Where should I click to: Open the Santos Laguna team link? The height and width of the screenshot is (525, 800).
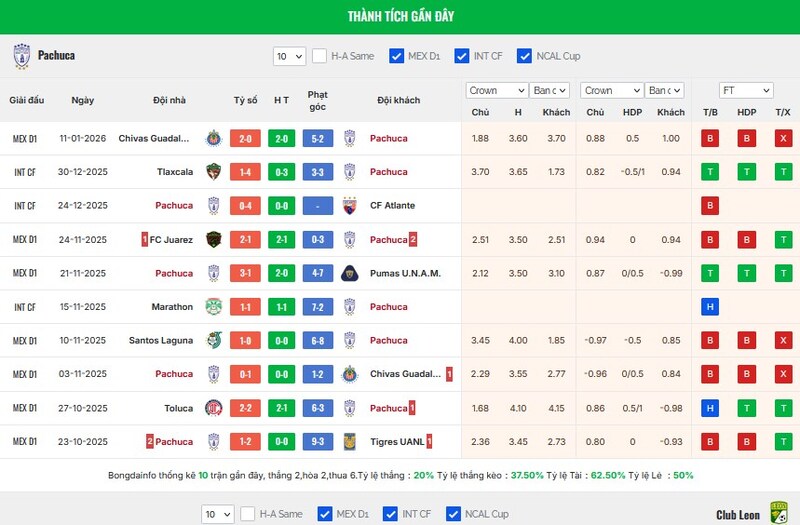point(160,340)
